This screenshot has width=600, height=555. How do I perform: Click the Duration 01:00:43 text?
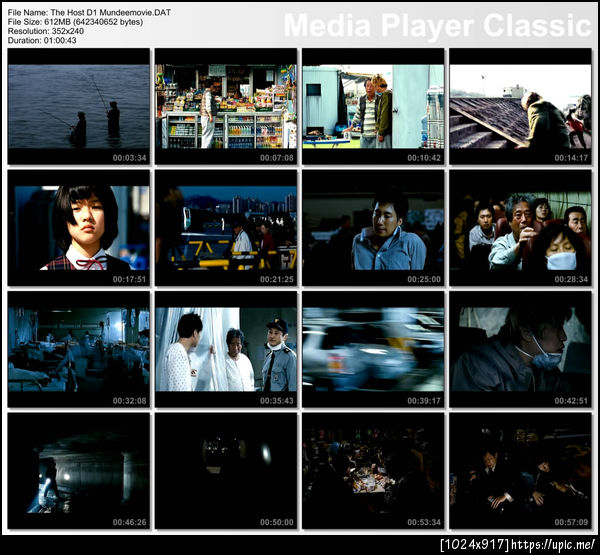point(42,40)
